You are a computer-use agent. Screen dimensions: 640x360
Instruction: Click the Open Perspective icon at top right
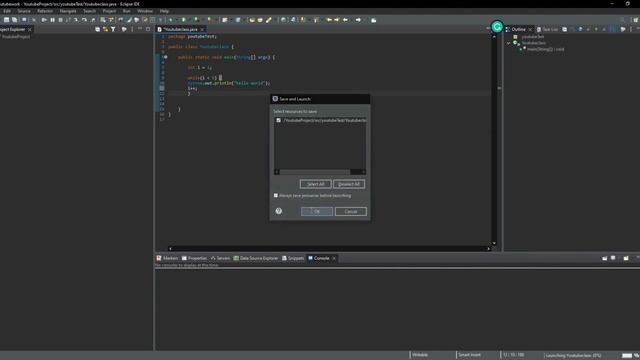(x=636, y=20)
